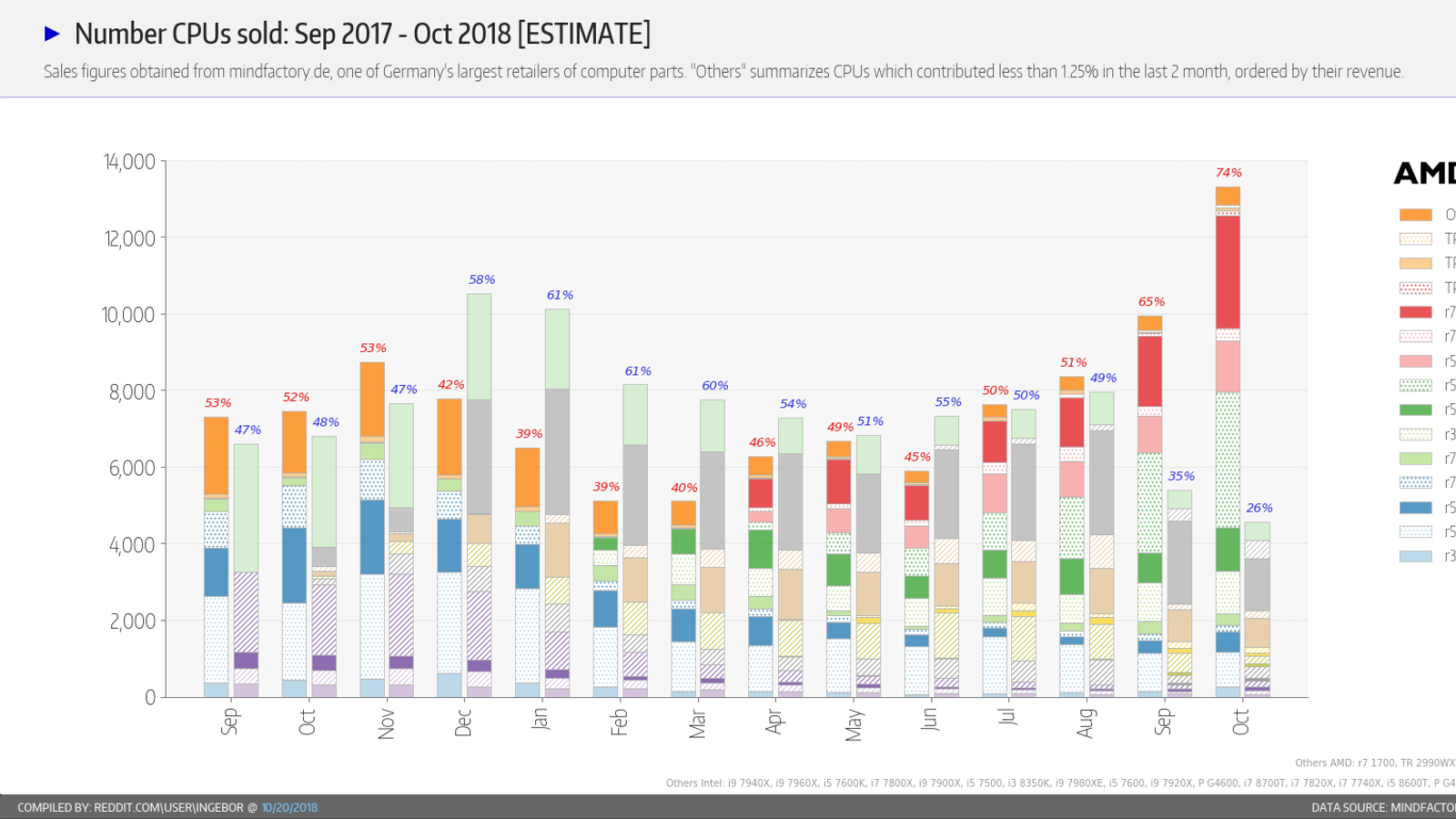Screen dimensions: 1456x819
Task: Select the solid dark green legend swatch
Action: tap(1415, 409)
